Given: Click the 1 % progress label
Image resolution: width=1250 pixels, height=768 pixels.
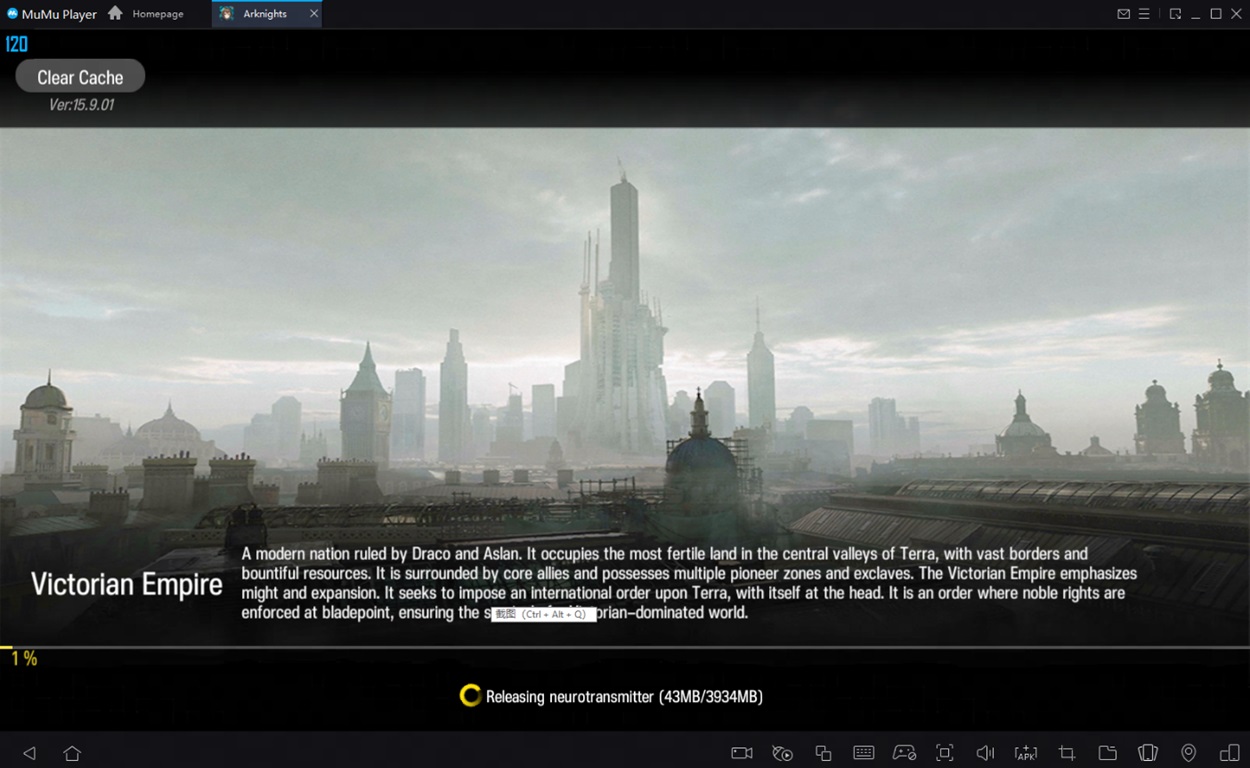Looking at the screenshot, I should (24, 658).
